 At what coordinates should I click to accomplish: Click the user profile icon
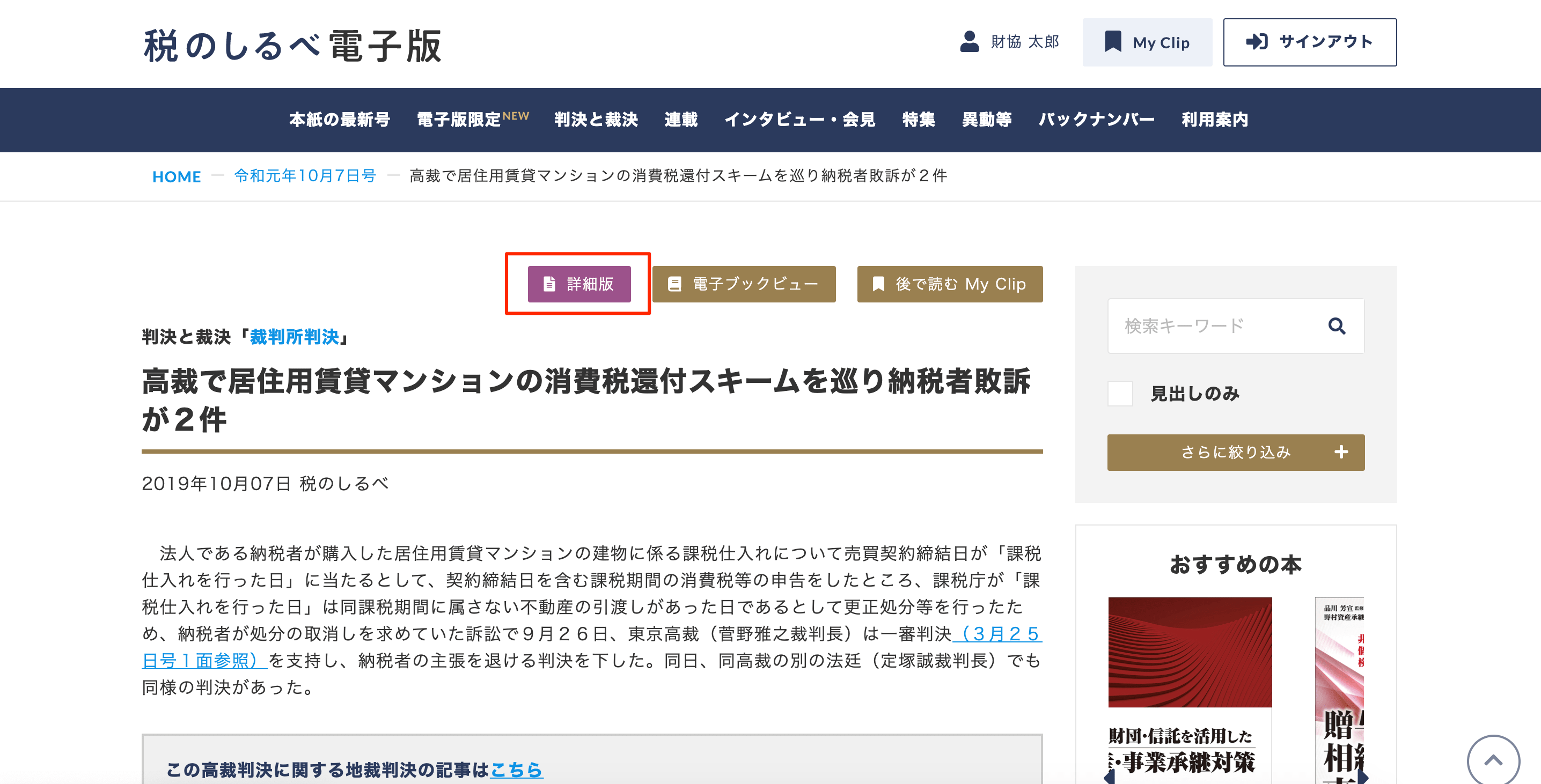[969, 42]
